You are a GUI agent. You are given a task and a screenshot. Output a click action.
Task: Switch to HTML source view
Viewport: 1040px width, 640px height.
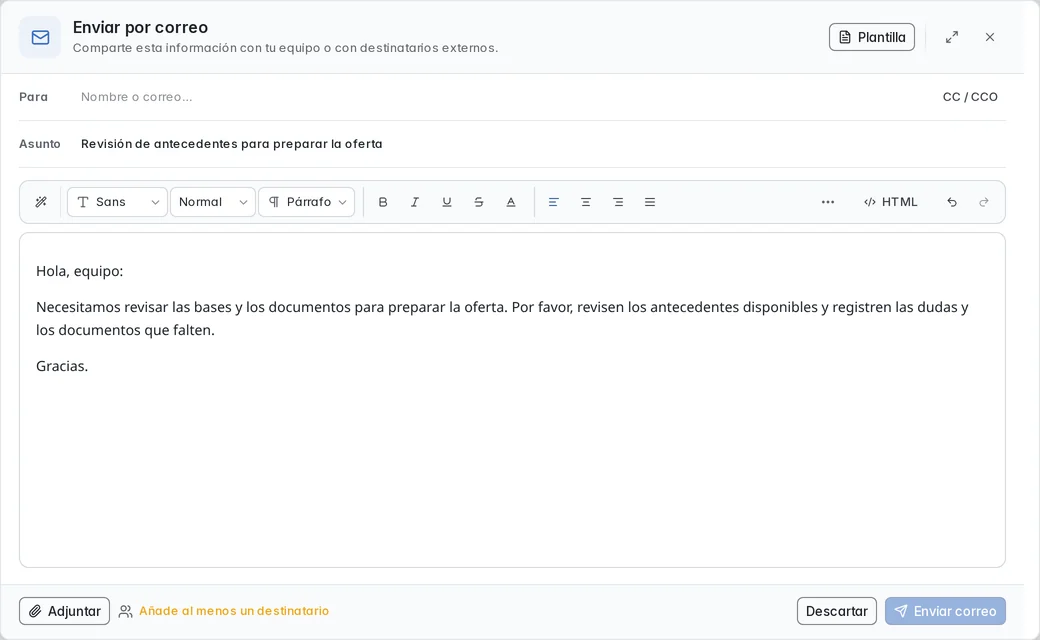891,202
